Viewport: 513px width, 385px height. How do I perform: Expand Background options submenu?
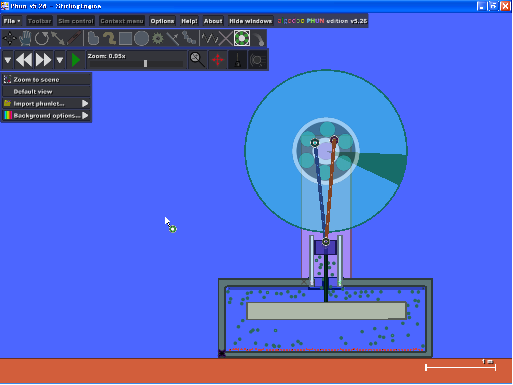tap(46, 116)
